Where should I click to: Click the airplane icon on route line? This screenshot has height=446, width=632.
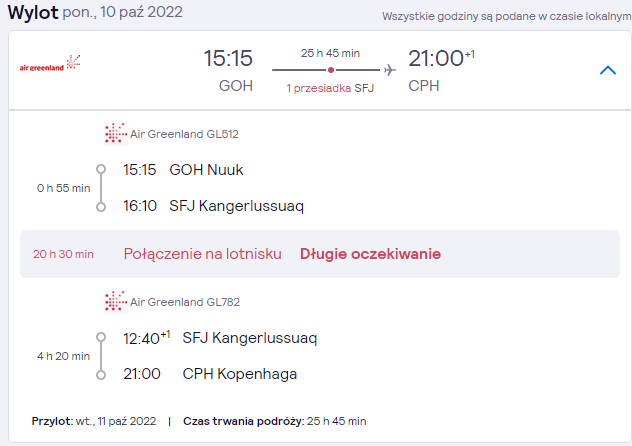[x=389, y=70]
